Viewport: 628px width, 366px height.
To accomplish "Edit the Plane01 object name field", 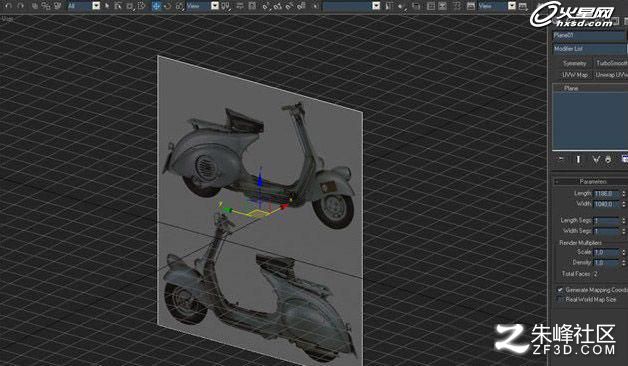I will (x=588, y=36).
